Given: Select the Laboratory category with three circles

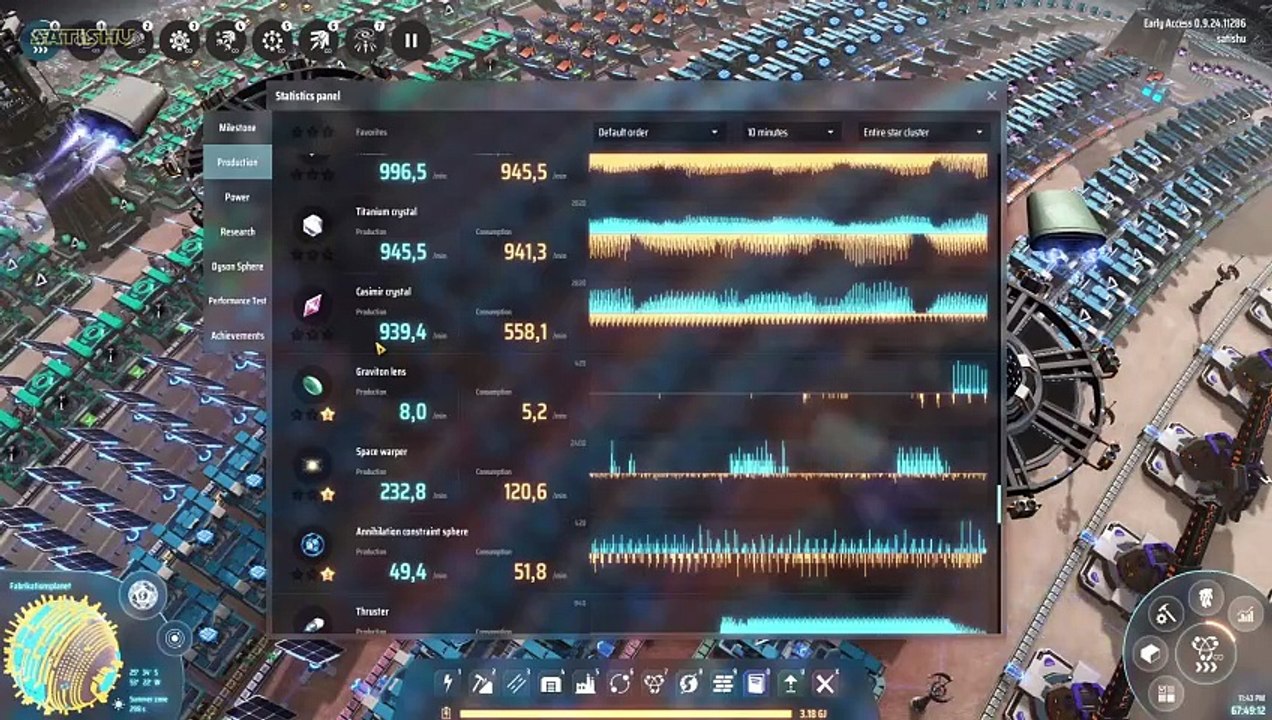Looking at the screenshot, I should [x=654, y=683].
